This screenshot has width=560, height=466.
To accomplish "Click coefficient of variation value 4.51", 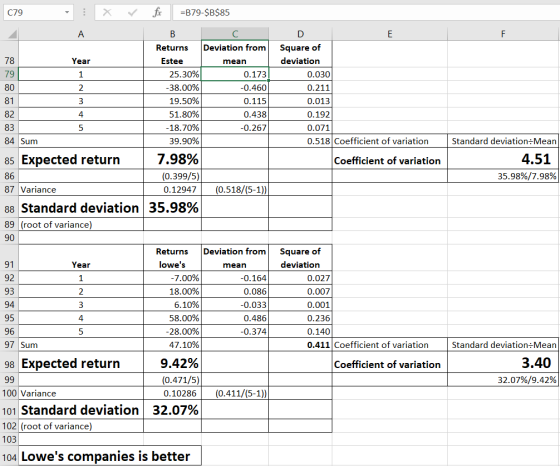I will [x=503, y=159].
